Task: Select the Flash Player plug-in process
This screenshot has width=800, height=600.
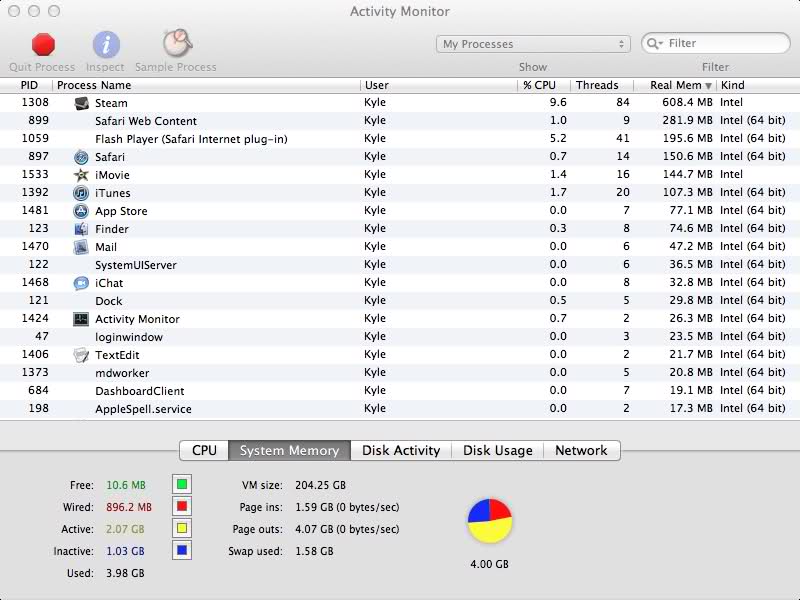Action: (x=400, y=139)
